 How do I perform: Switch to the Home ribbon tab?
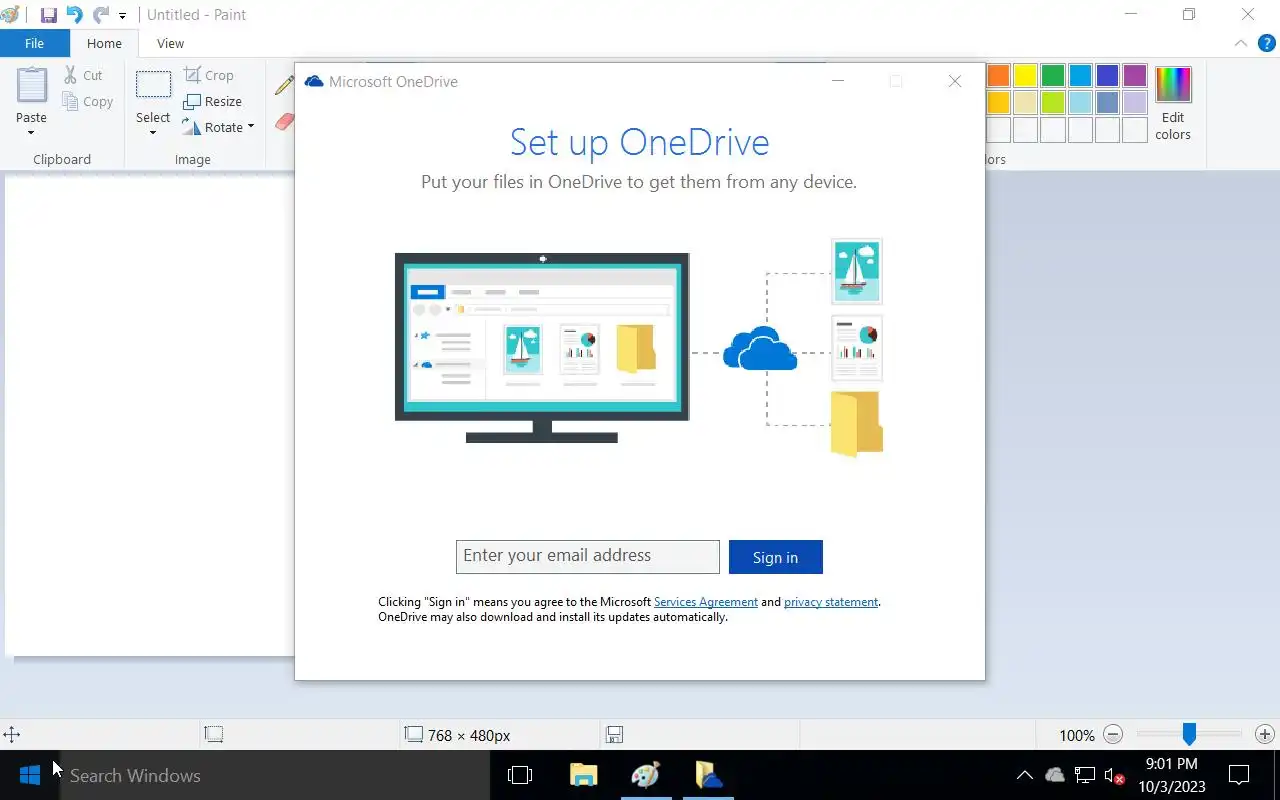coord(104,43)
